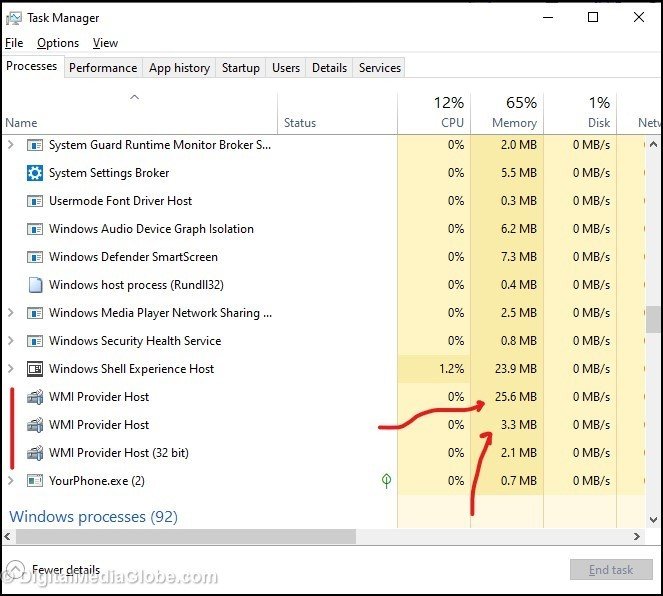Viewport: 663px width, 596px height.
Task: Open the Options menu
Action: pyautogui.click(x=58, y=43)
